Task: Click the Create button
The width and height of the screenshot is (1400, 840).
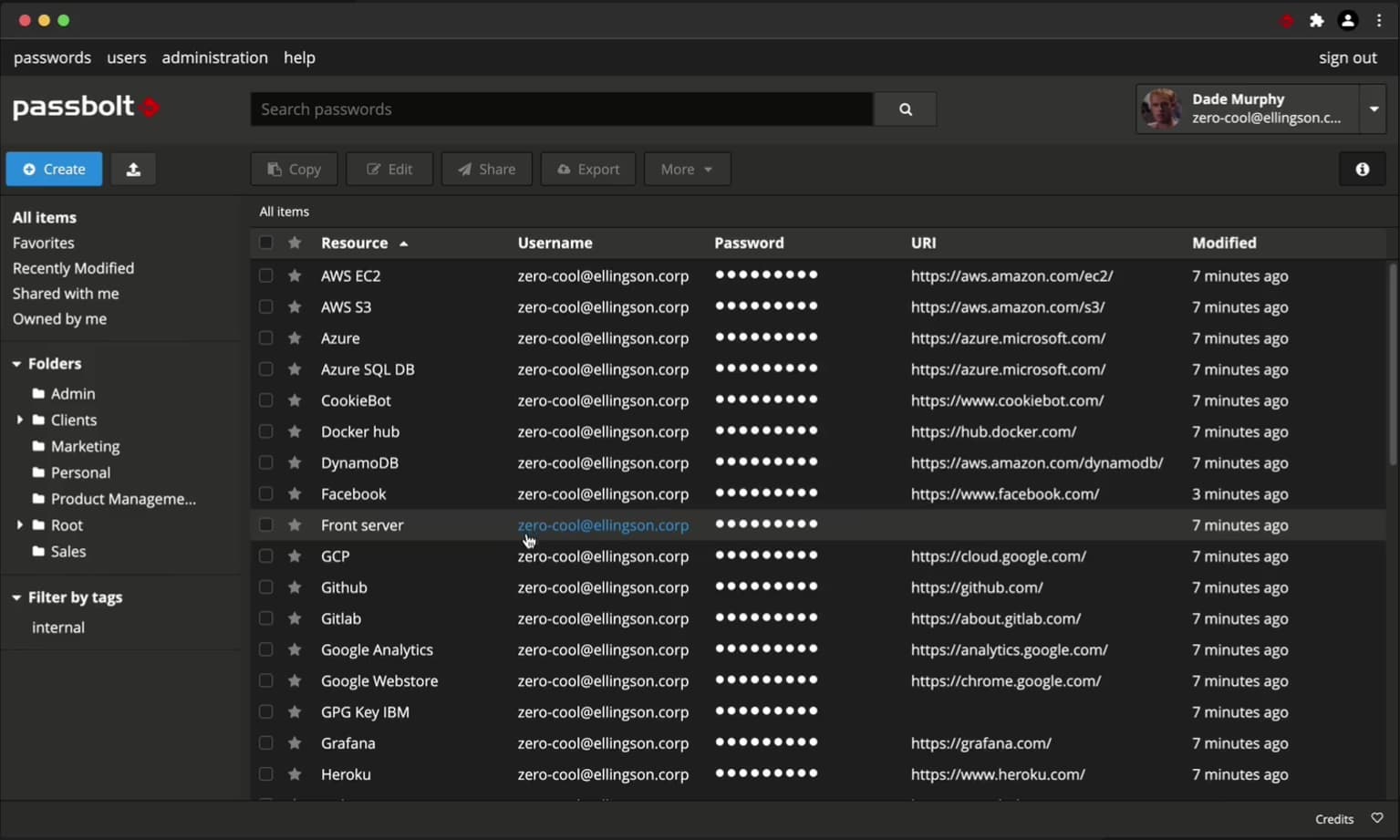Action: 54,170
